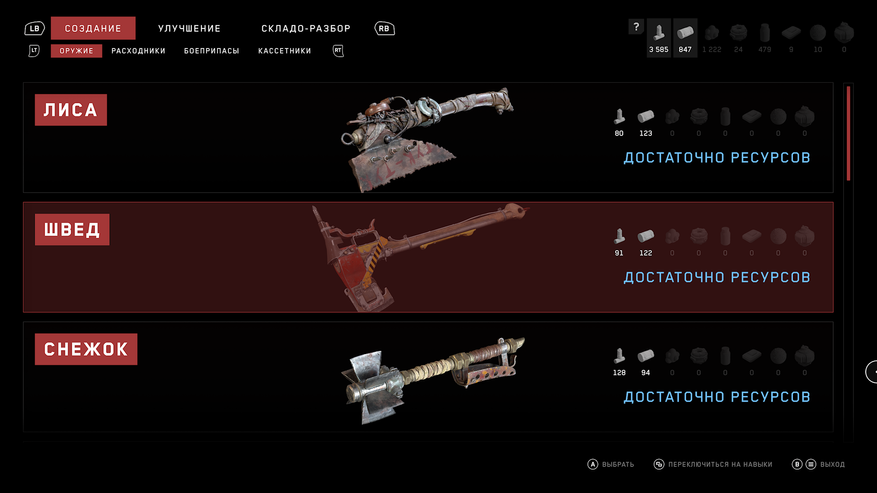Open the Расходники subcategory
This screenshot has width=877, height=493.
coord(138,51)
